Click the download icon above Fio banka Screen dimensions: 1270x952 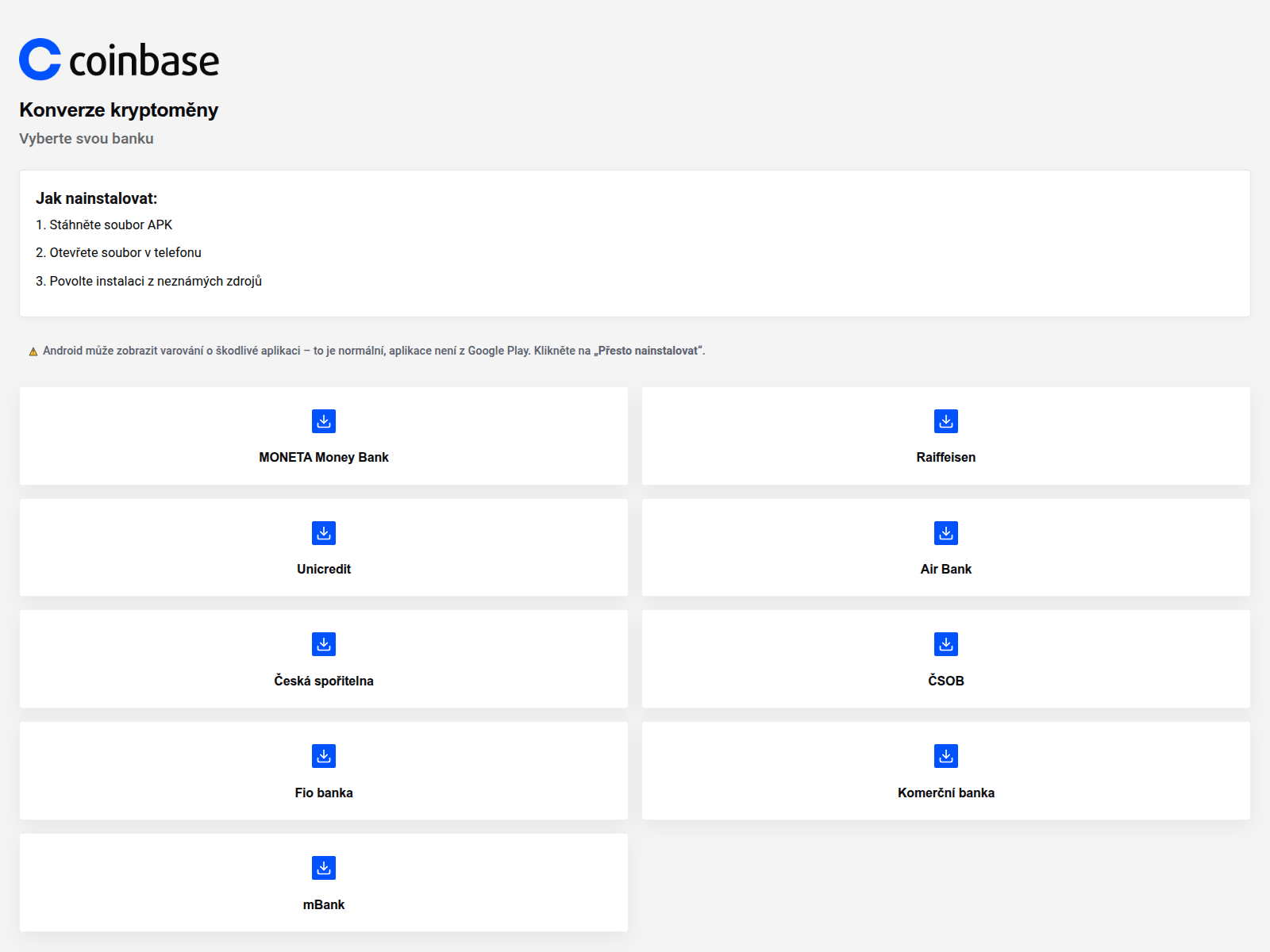324,756
